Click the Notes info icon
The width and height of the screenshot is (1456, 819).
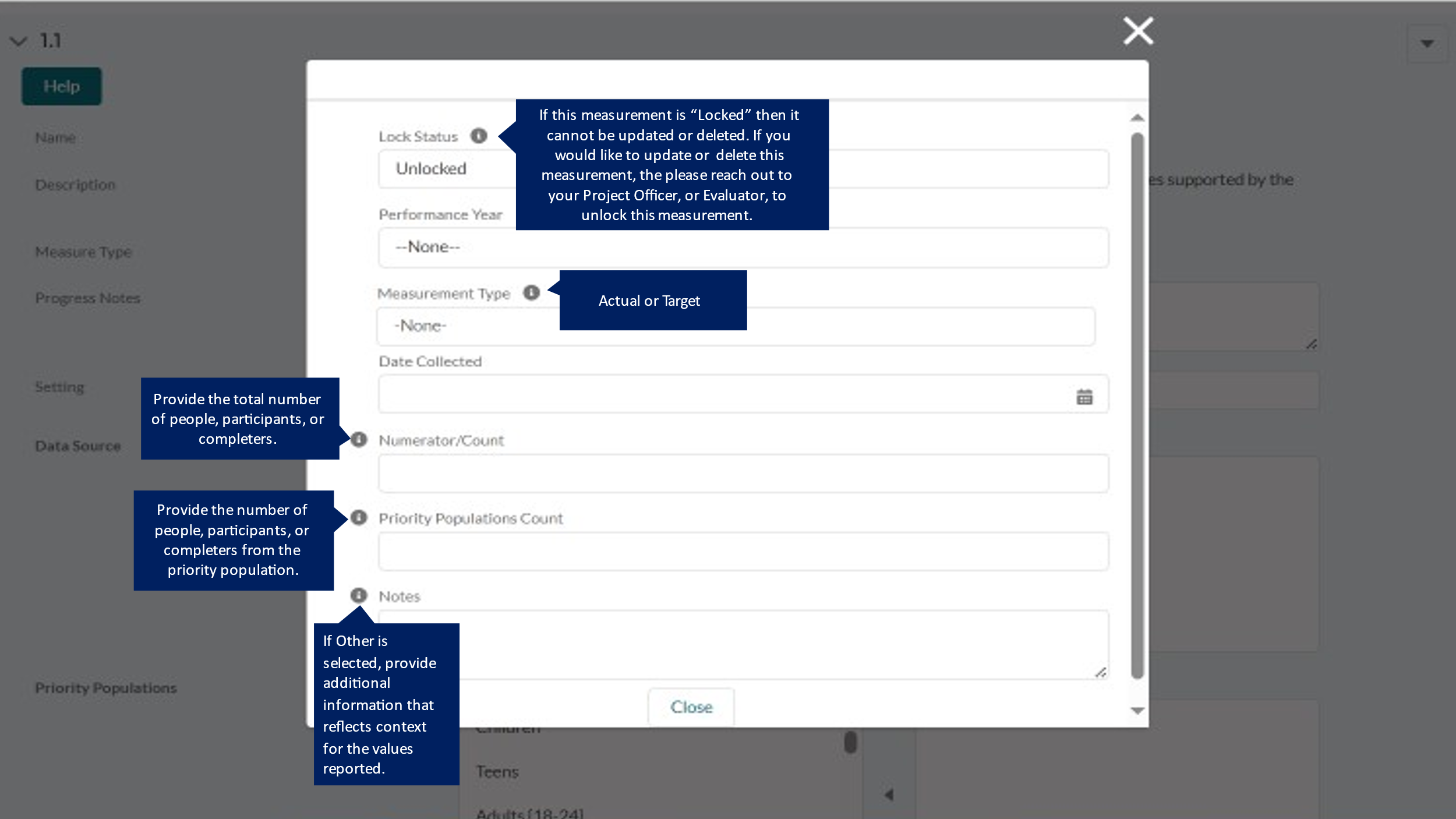coord(359,595)
